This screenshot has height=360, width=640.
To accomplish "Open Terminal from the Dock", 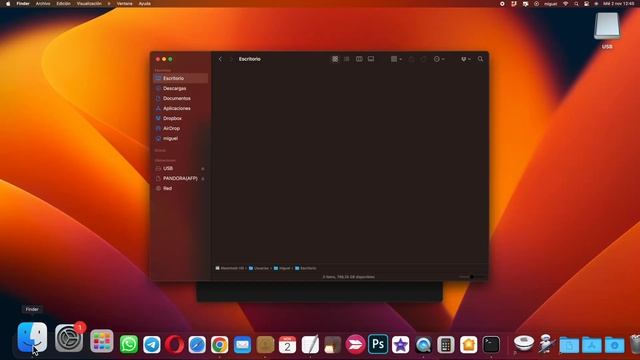I will pos(491,344).
